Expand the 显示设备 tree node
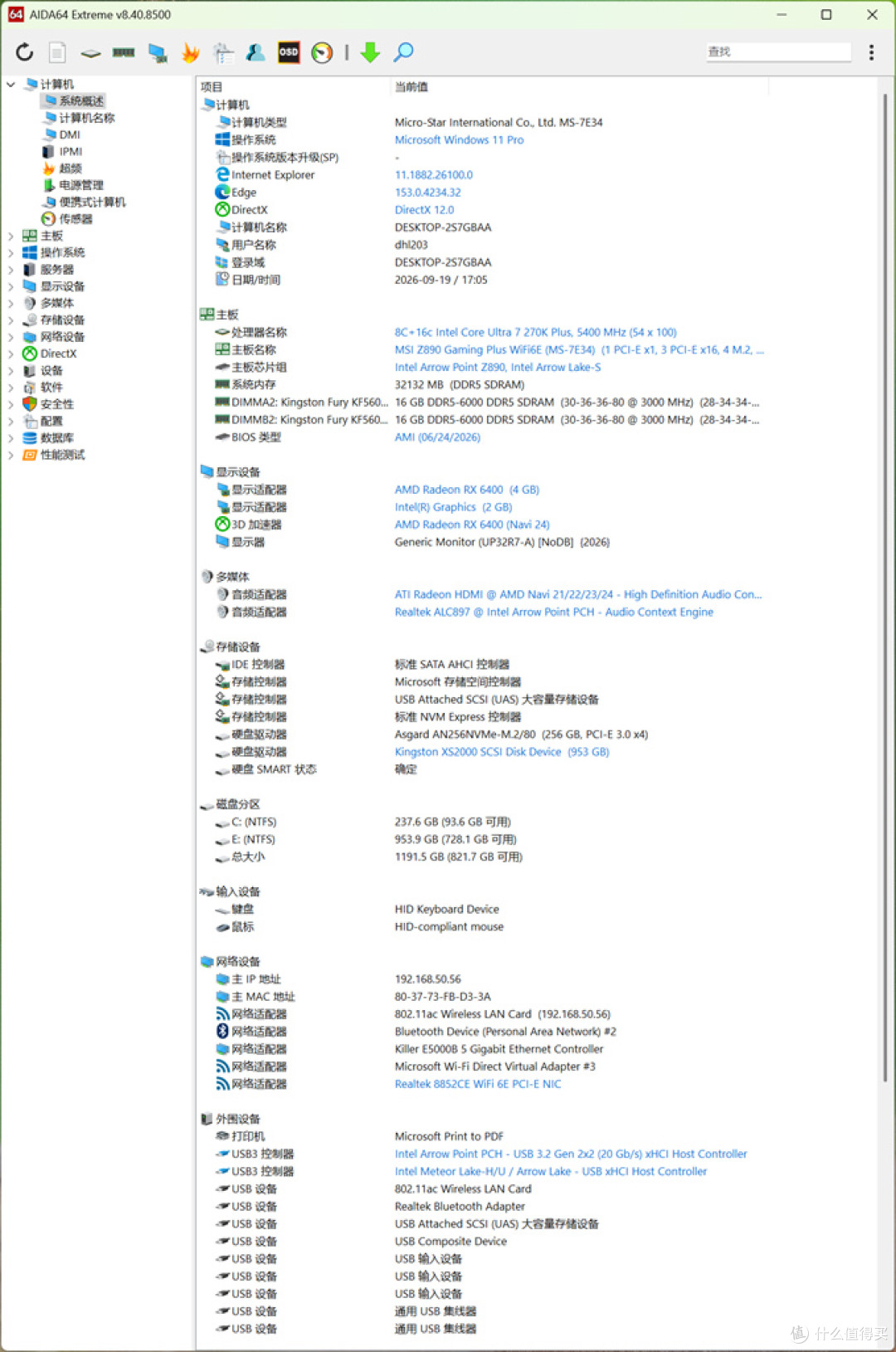This screenshot has width=896, height=1352. [11, 286]
